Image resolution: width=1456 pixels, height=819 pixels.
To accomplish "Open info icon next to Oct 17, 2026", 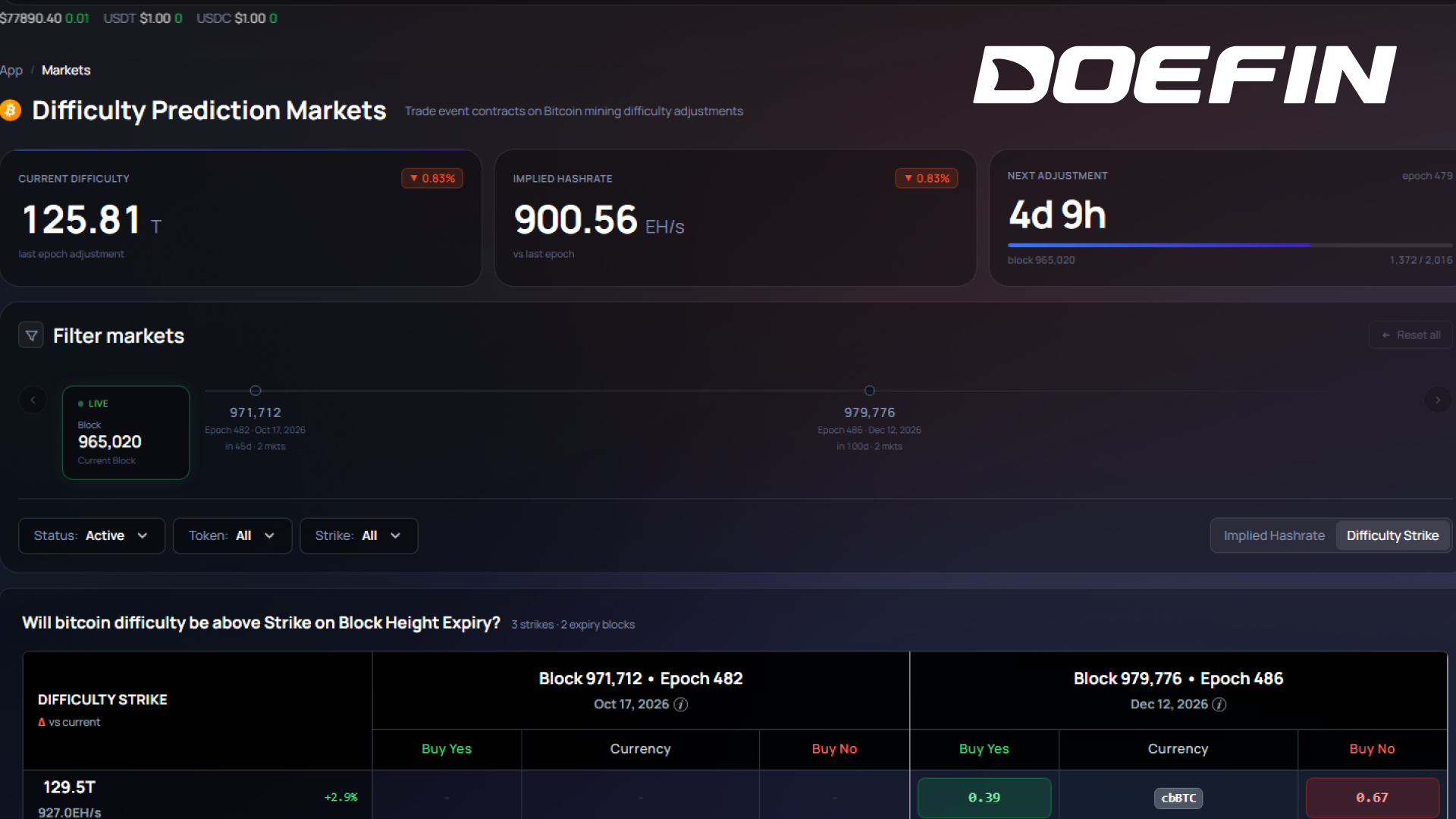I will pyautogui.click(x=681, y=704).
